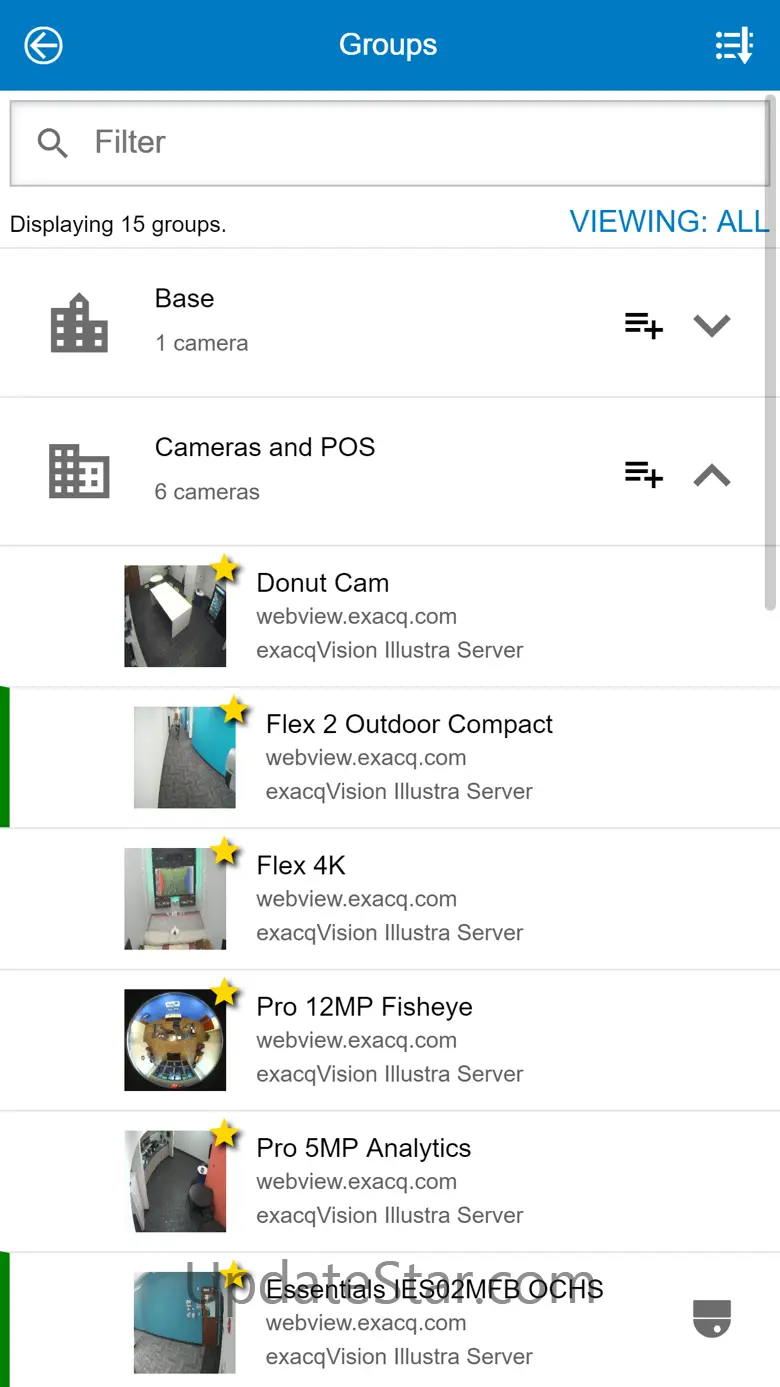780x1387 pixels.
Task: Open the Essentials IES02MFB OCHS camera
Action: (x=434, y=1289)
